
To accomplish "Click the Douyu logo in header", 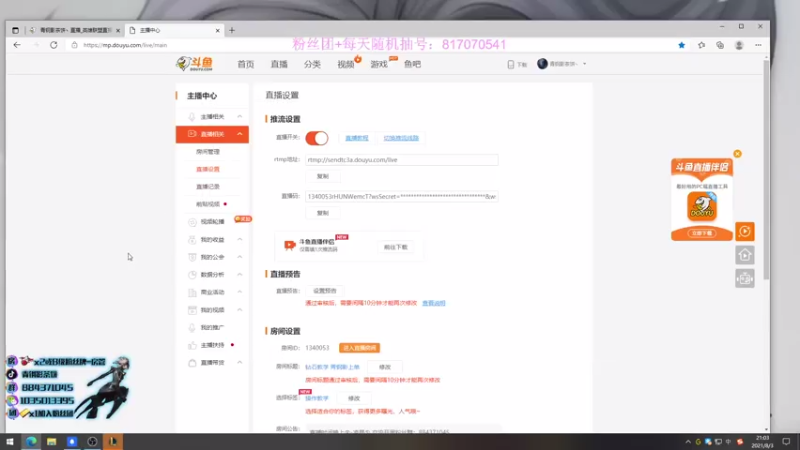I will coord(194,64).
